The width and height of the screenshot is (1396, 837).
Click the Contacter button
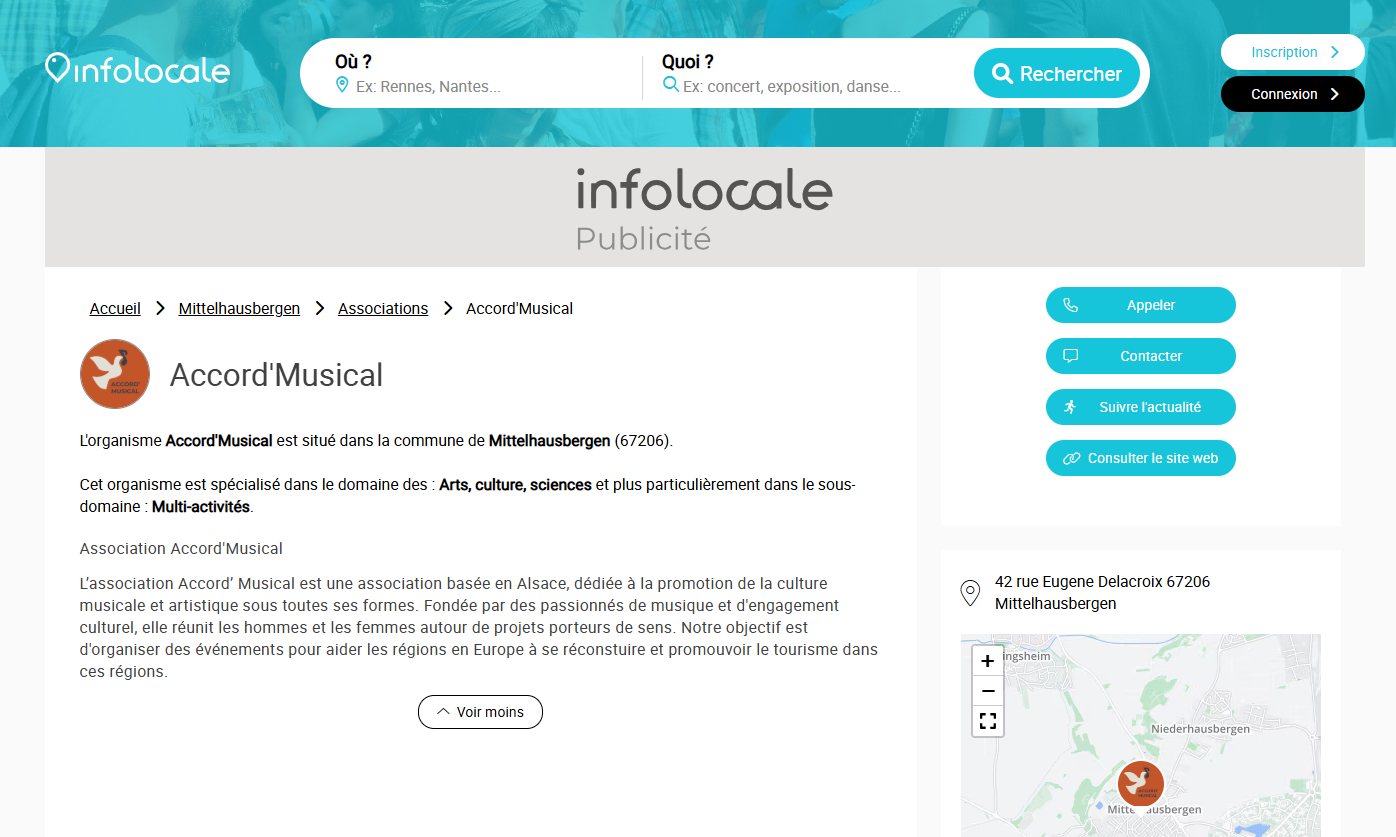pos(1141,356)
